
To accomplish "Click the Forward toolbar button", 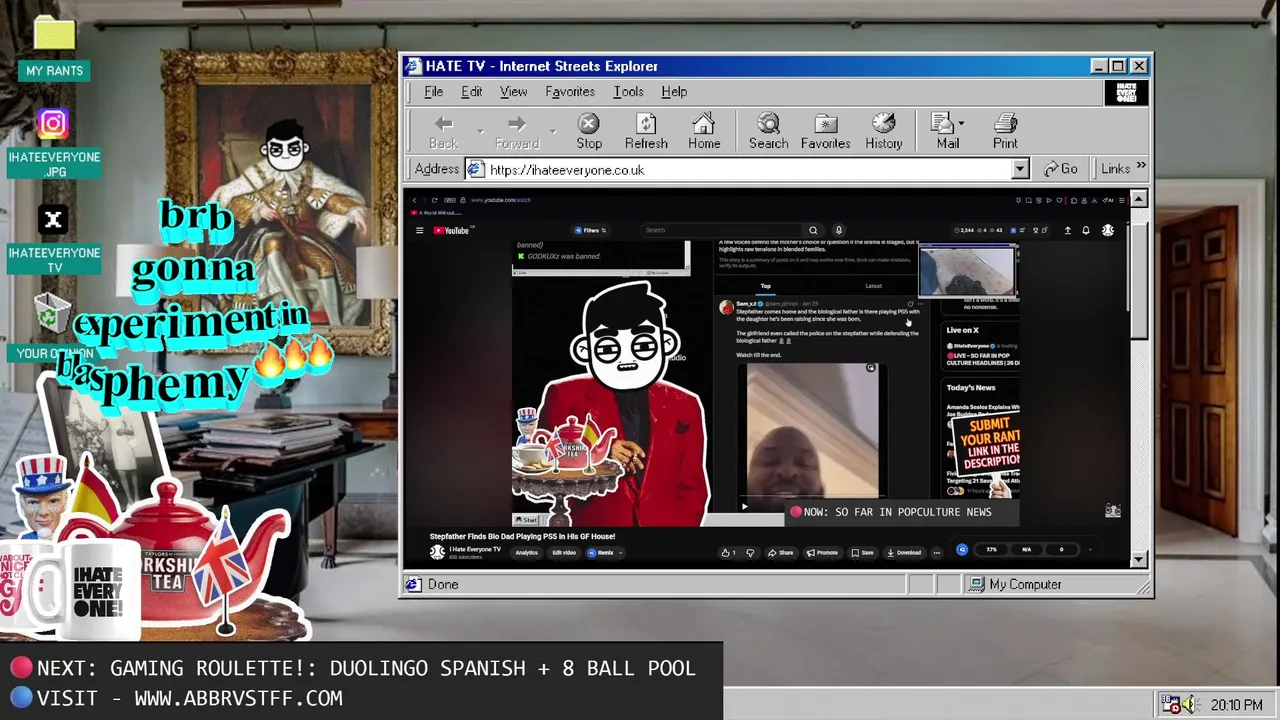I will click(x=517, y=132).
